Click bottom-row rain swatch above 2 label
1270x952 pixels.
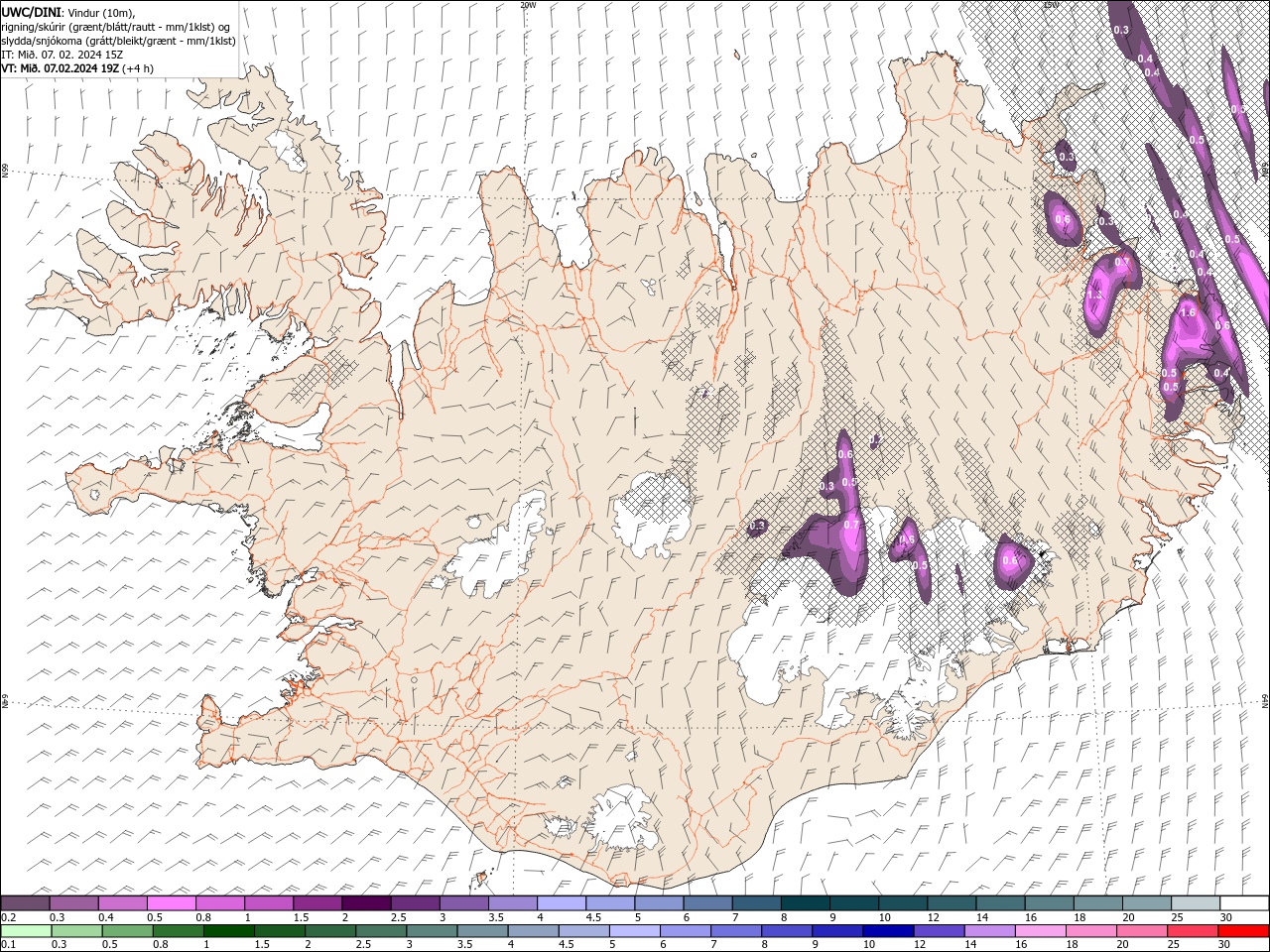click(x=330, y=931)
